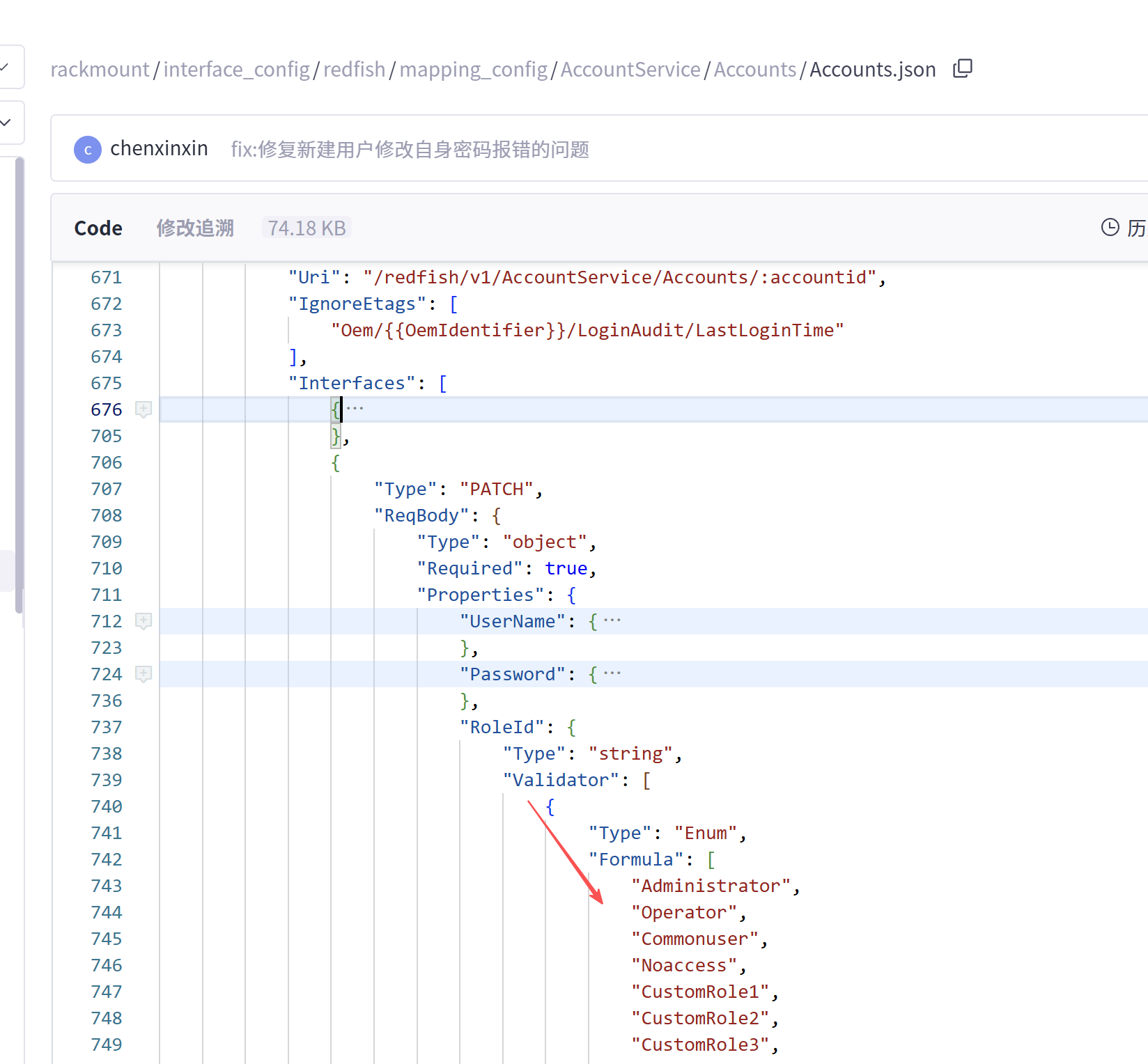Go to the interface_config breadcrumb folder

click(236, 70)
